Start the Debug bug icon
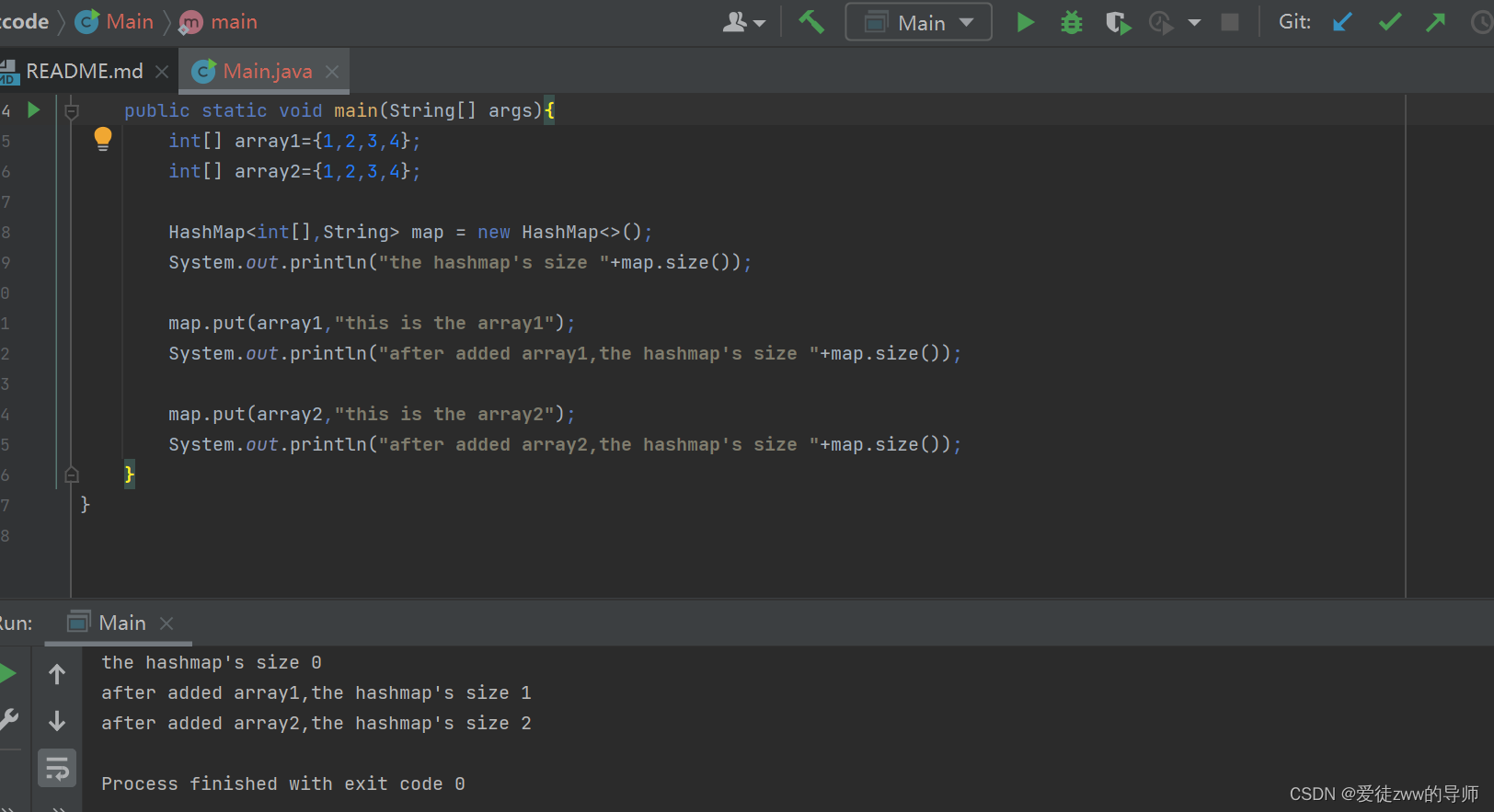The height and width of the screenshot is (812, 1494). 1072,22
